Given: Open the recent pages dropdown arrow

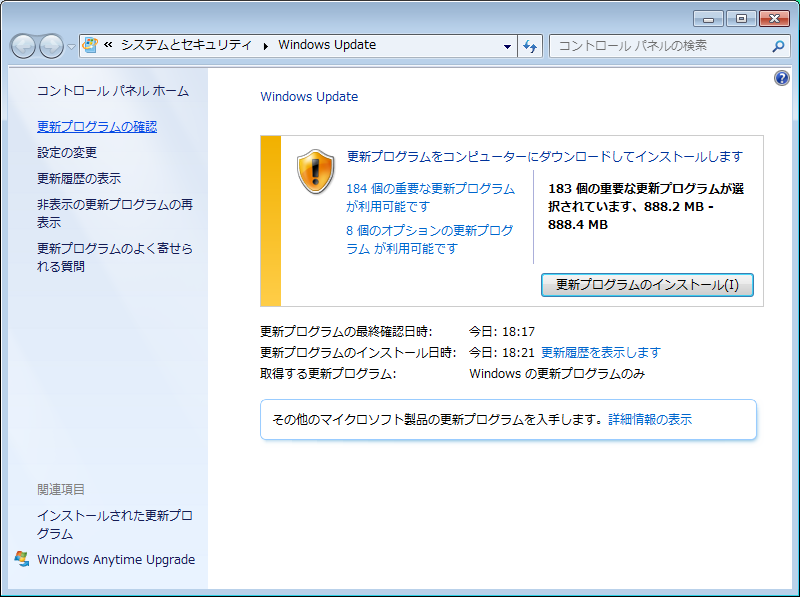Looking at the screenshot, I should pyautogui.click(x=71, y=47).
